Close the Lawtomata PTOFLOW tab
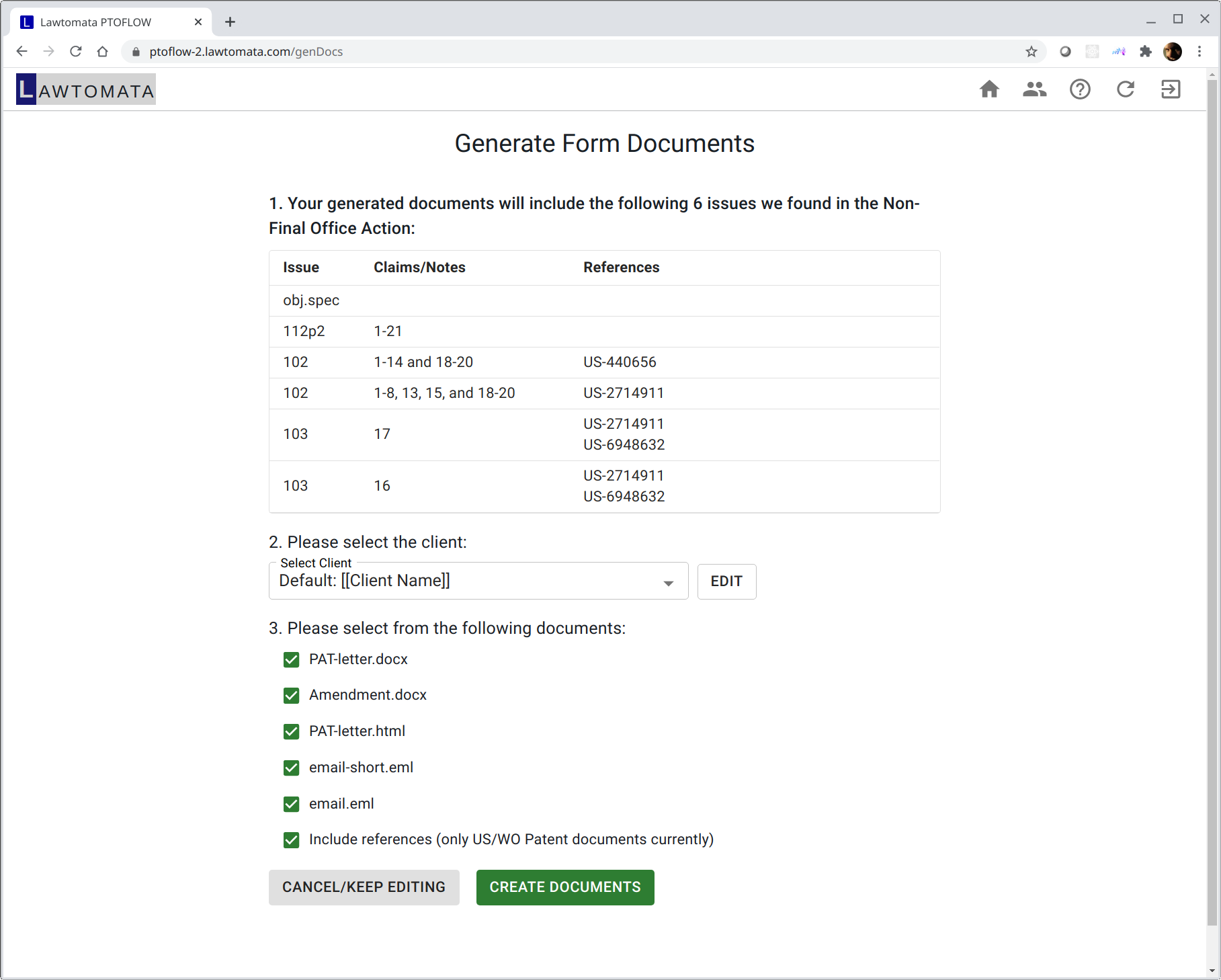Screen dimensions: 1221x980 [198, 22]
